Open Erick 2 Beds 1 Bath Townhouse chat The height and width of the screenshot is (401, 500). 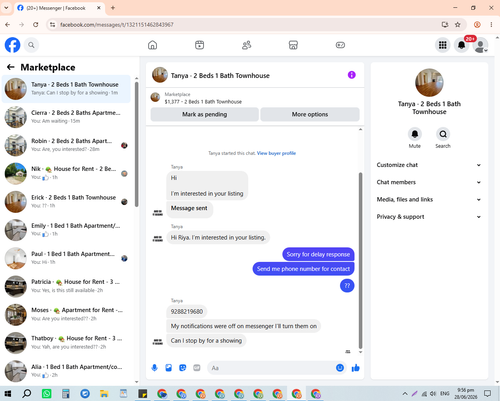(66, 202)
